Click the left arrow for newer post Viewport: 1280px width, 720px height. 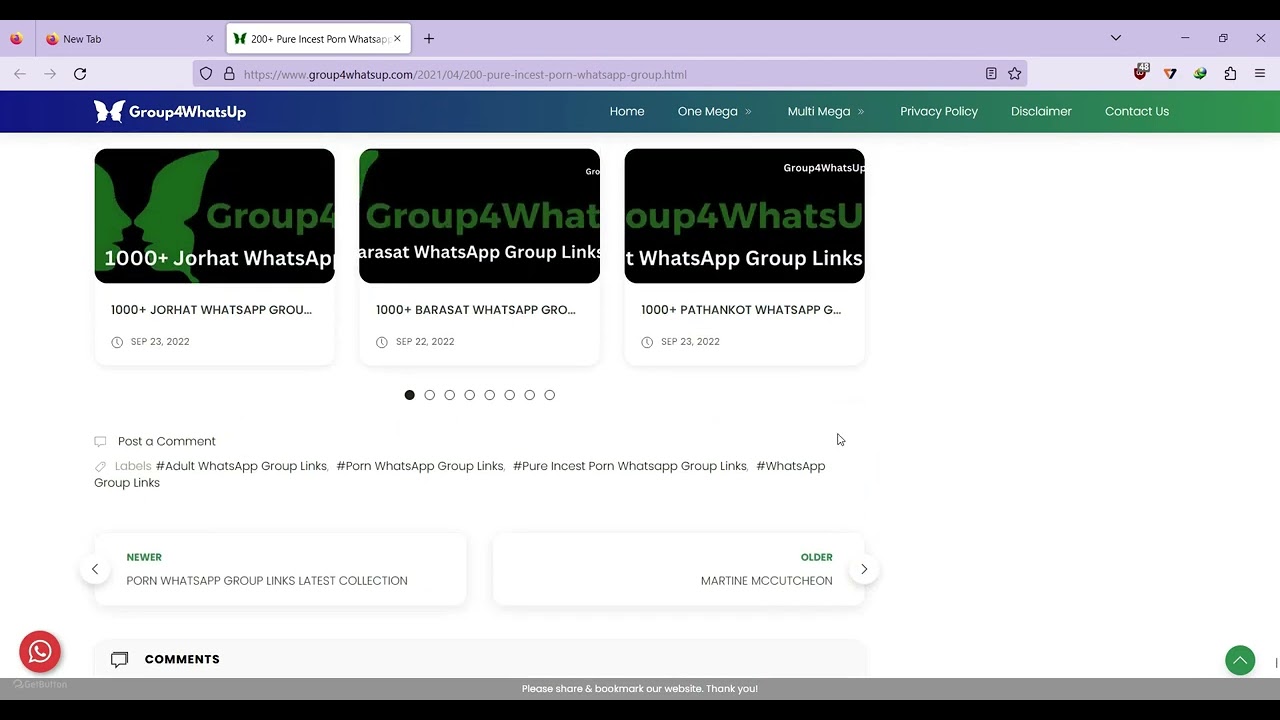pyautogui.click(x=95, y=569)
